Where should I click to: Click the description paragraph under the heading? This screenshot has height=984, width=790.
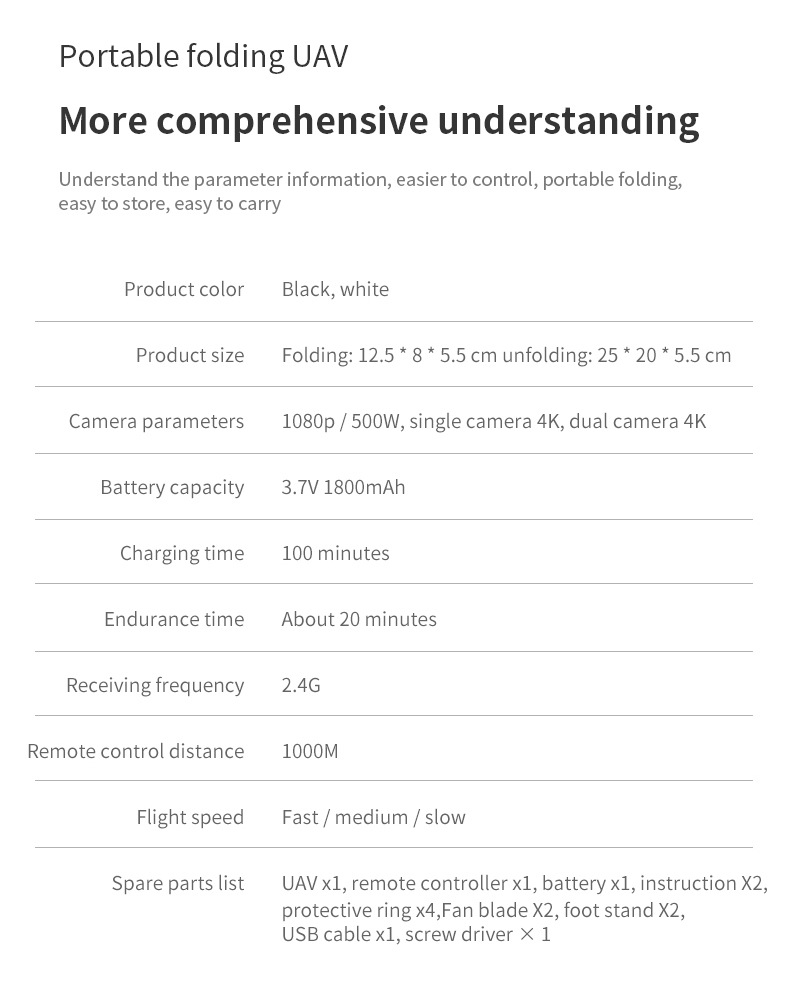(x=370, y=191)
